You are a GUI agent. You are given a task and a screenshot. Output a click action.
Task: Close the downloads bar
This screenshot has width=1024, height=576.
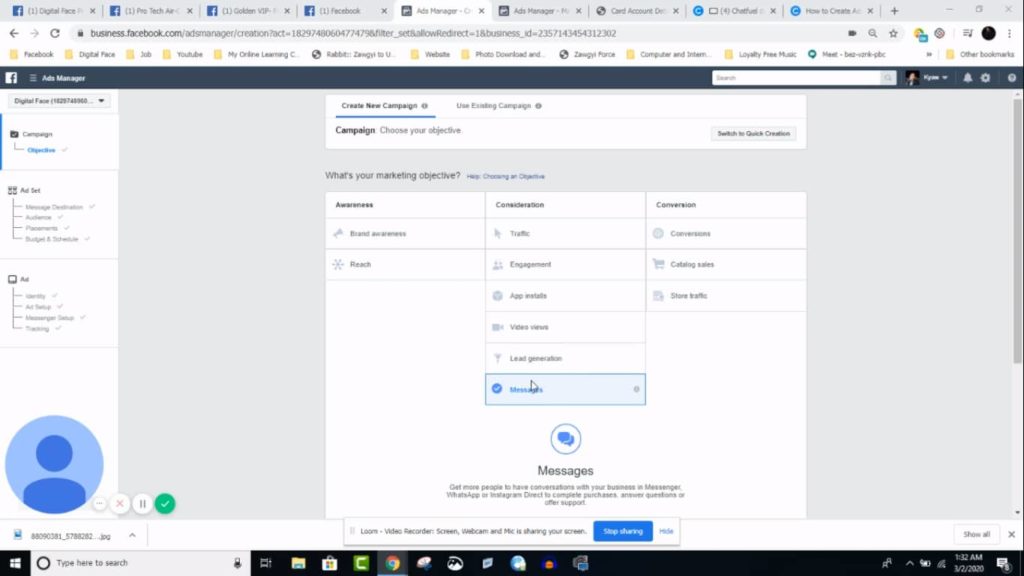coord(1012,534)
